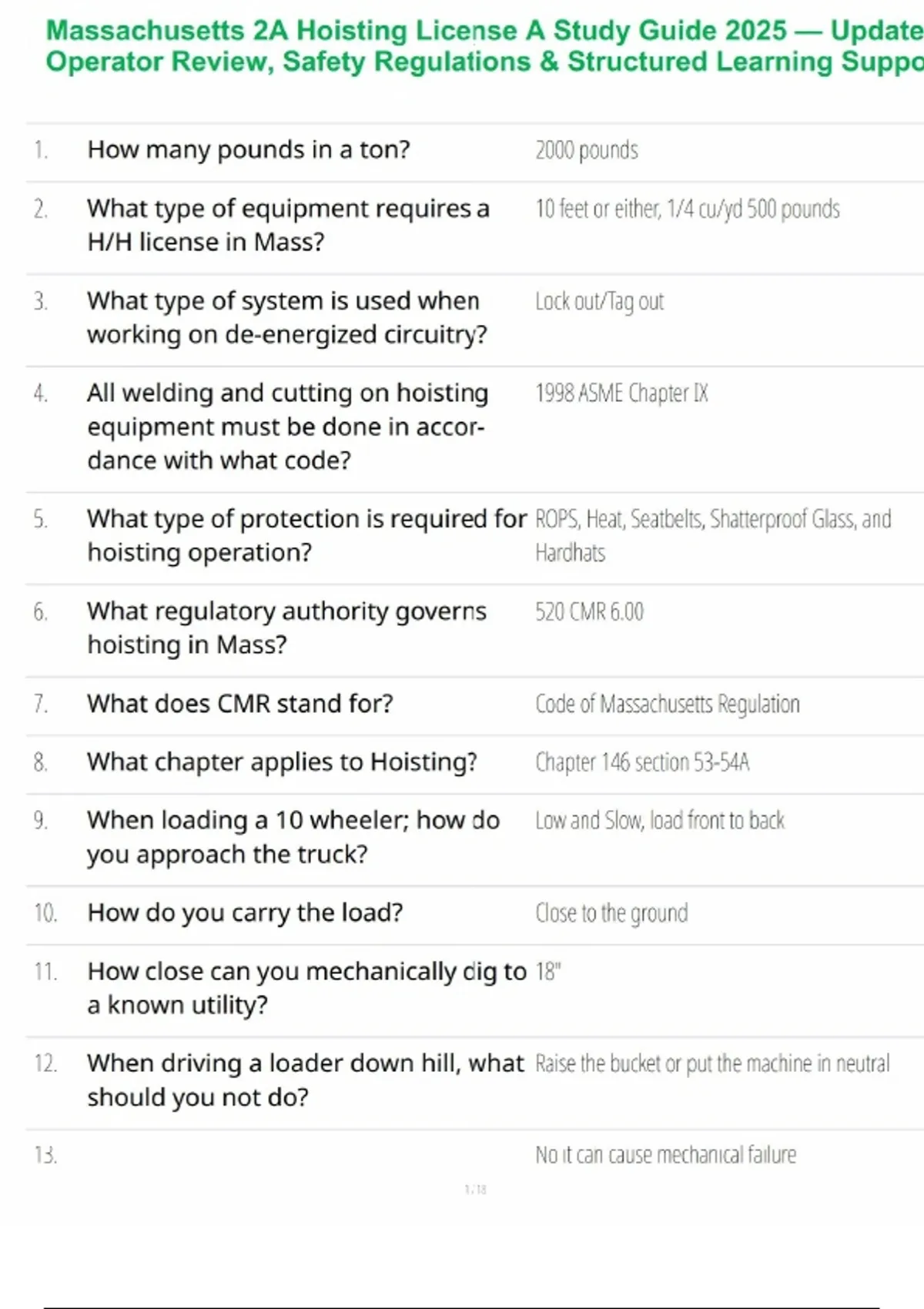Select the "Low and Slow, load front to back" answer
The width and height of the screenshot is (924, 1309).
pyautogui.click(x=660, y=821)
